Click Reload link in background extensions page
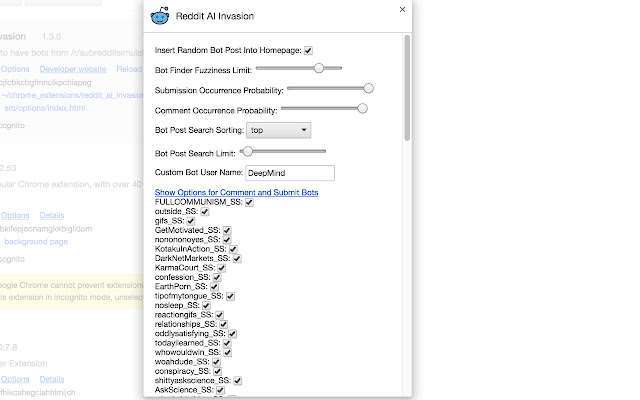This screenshot has height=400, width=640. coord(129,69)
